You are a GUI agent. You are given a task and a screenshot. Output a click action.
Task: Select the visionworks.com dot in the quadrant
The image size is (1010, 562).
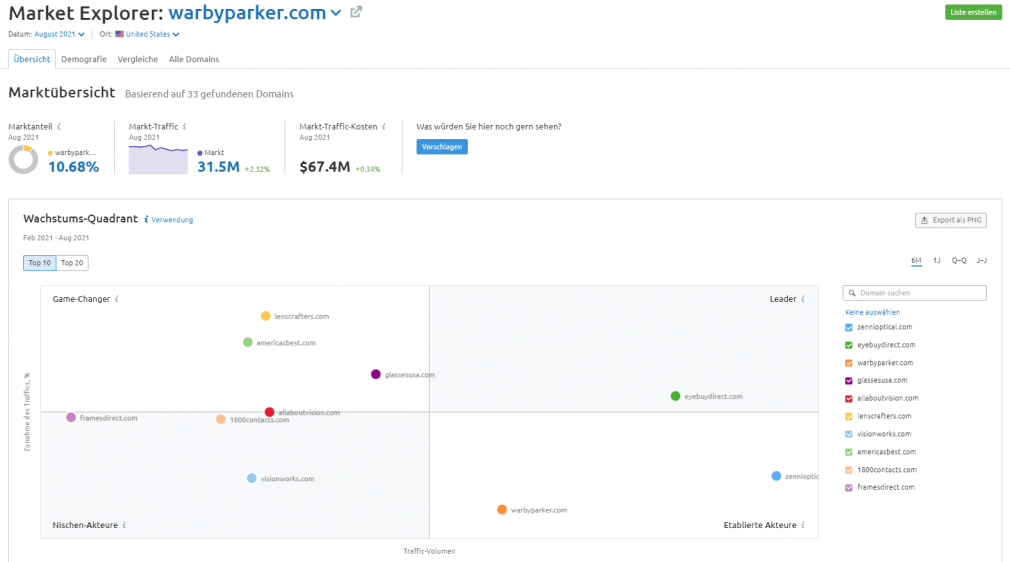click(251, 478)
